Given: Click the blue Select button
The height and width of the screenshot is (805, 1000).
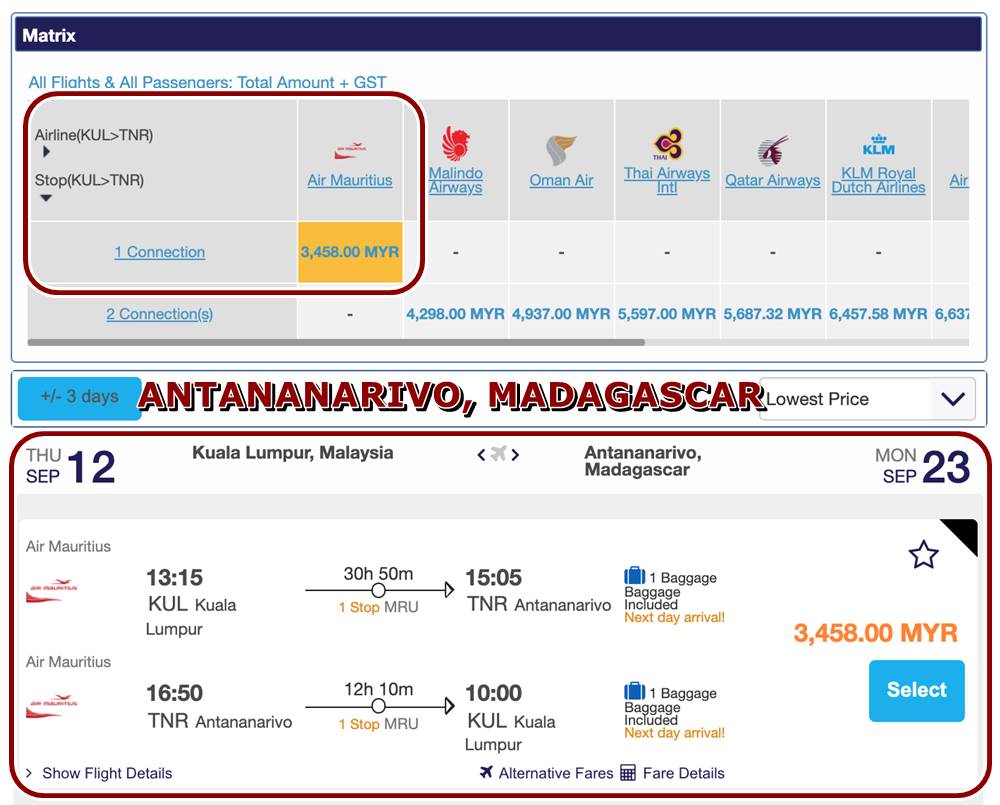Looking at the screenshot, I should coord(916,691).
